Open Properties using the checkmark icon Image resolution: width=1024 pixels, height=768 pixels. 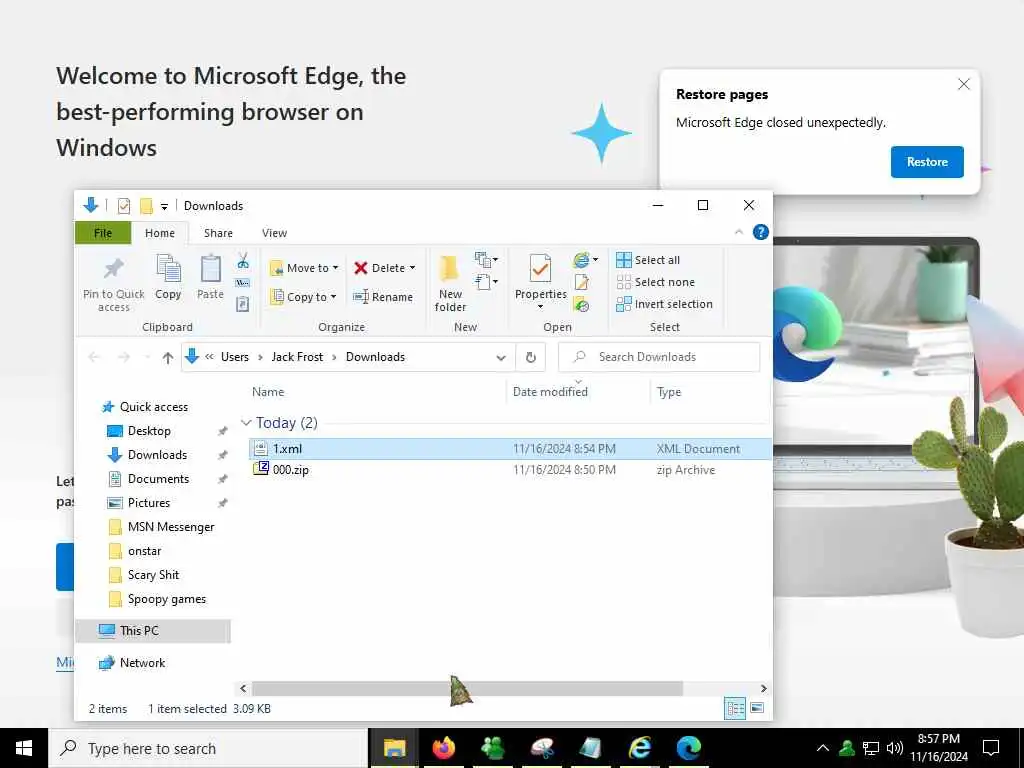coord(540,268)
